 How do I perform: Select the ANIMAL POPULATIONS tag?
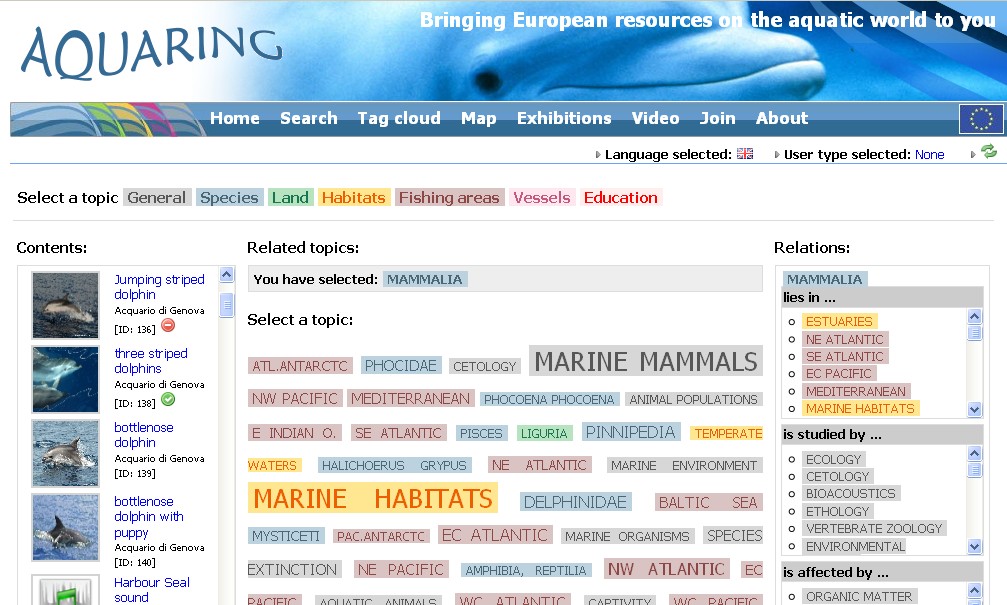coord(694,399)
